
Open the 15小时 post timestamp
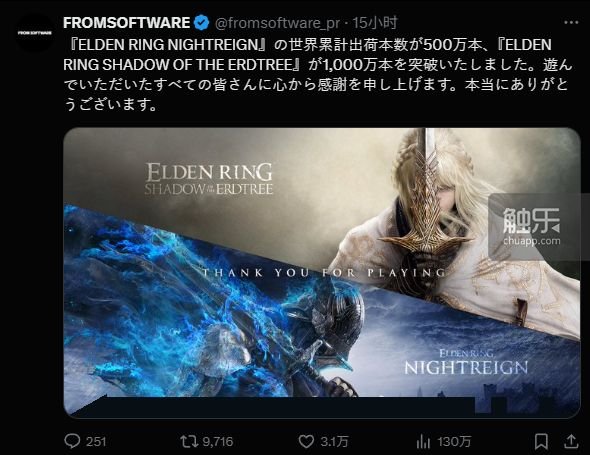[x=375, y=23]
